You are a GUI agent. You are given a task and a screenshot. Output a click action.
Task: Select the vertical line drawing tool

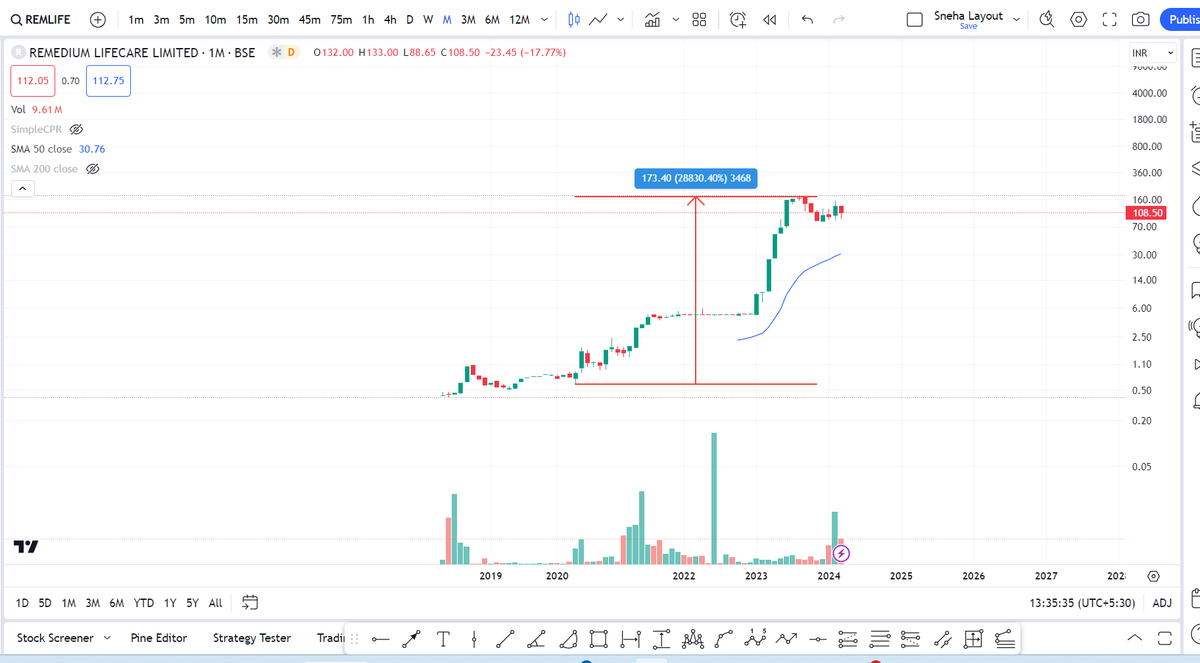pos(474,638)
